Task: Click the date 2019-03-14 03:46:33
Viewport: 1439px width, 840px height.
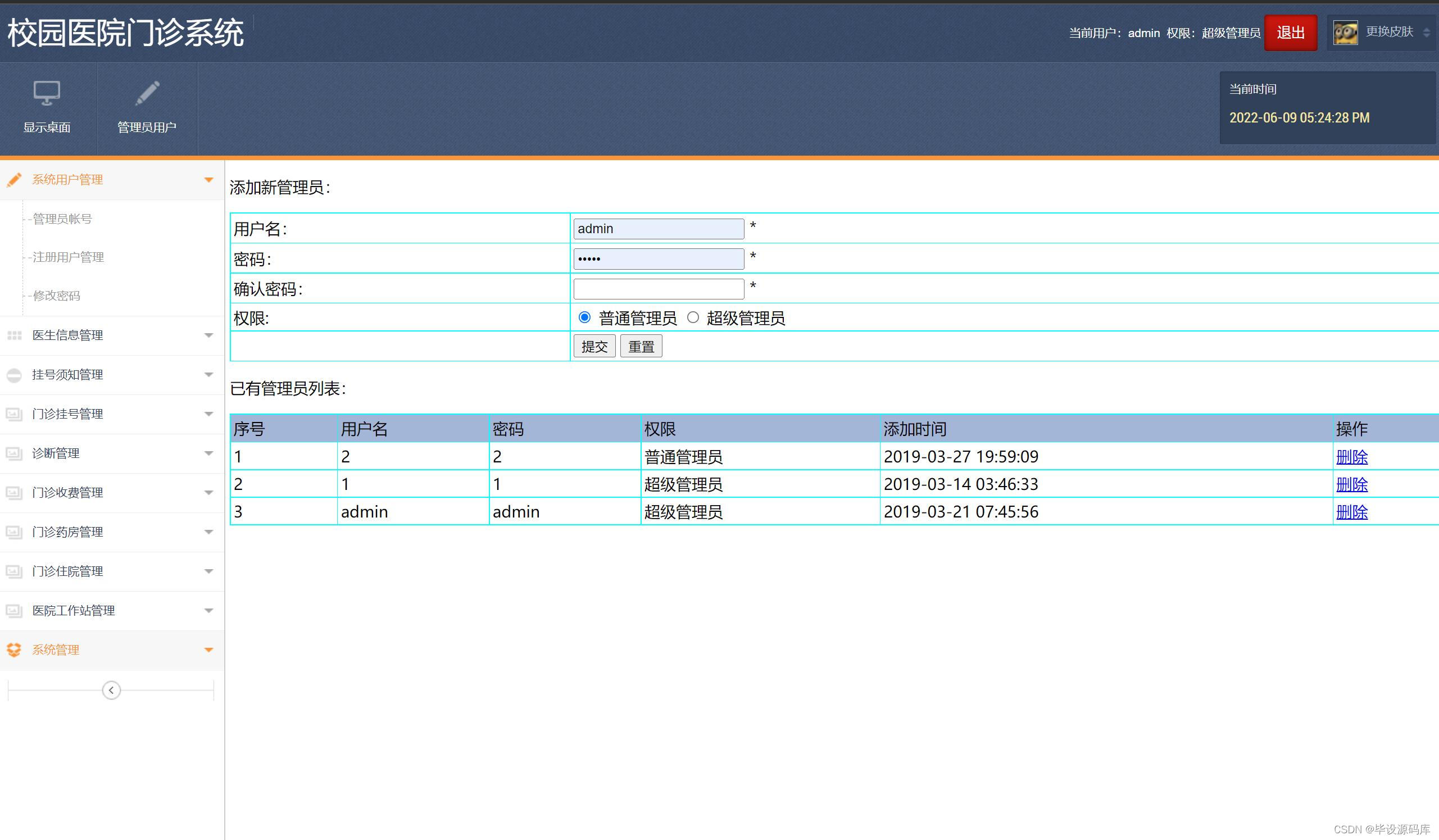Action: pyautogui.click(x=961, y=484)
